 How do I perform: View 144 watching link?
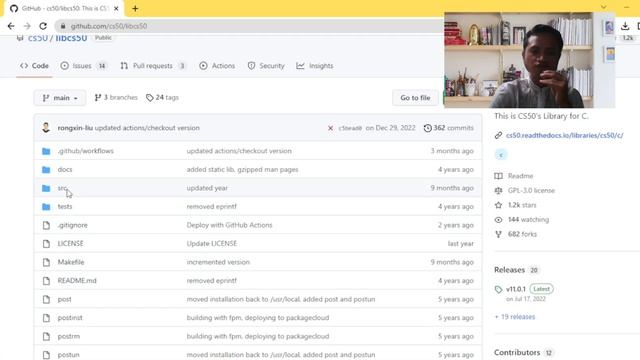[522, 220]
